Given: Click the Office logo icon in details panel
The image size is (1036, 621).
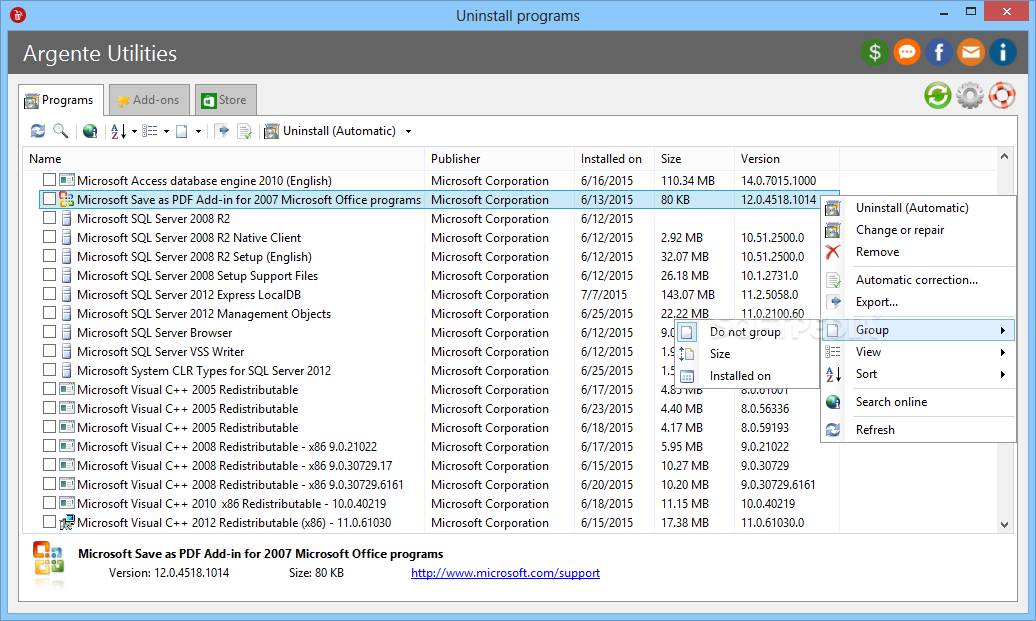Looking at the screenshot, I should tap(48, 558).
